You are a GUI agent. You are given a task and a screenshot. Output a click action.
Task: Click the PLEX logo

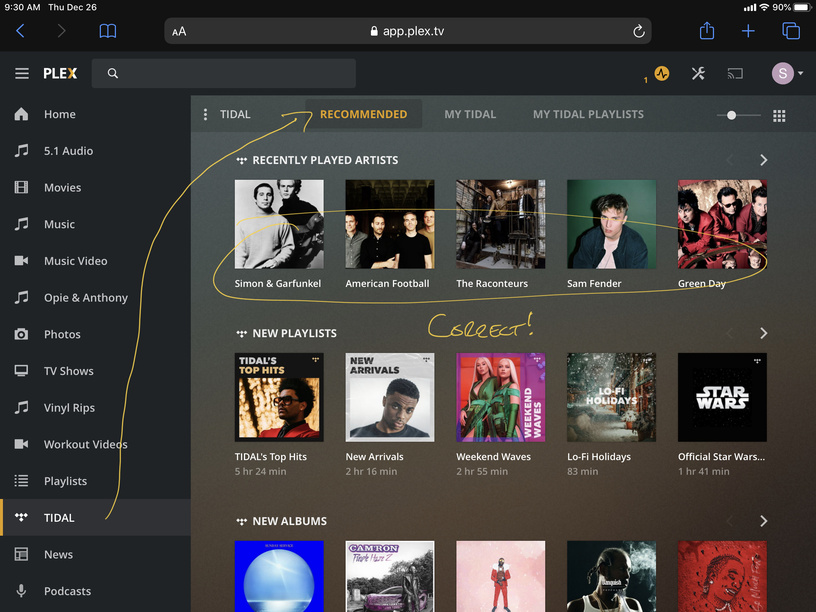60,73
